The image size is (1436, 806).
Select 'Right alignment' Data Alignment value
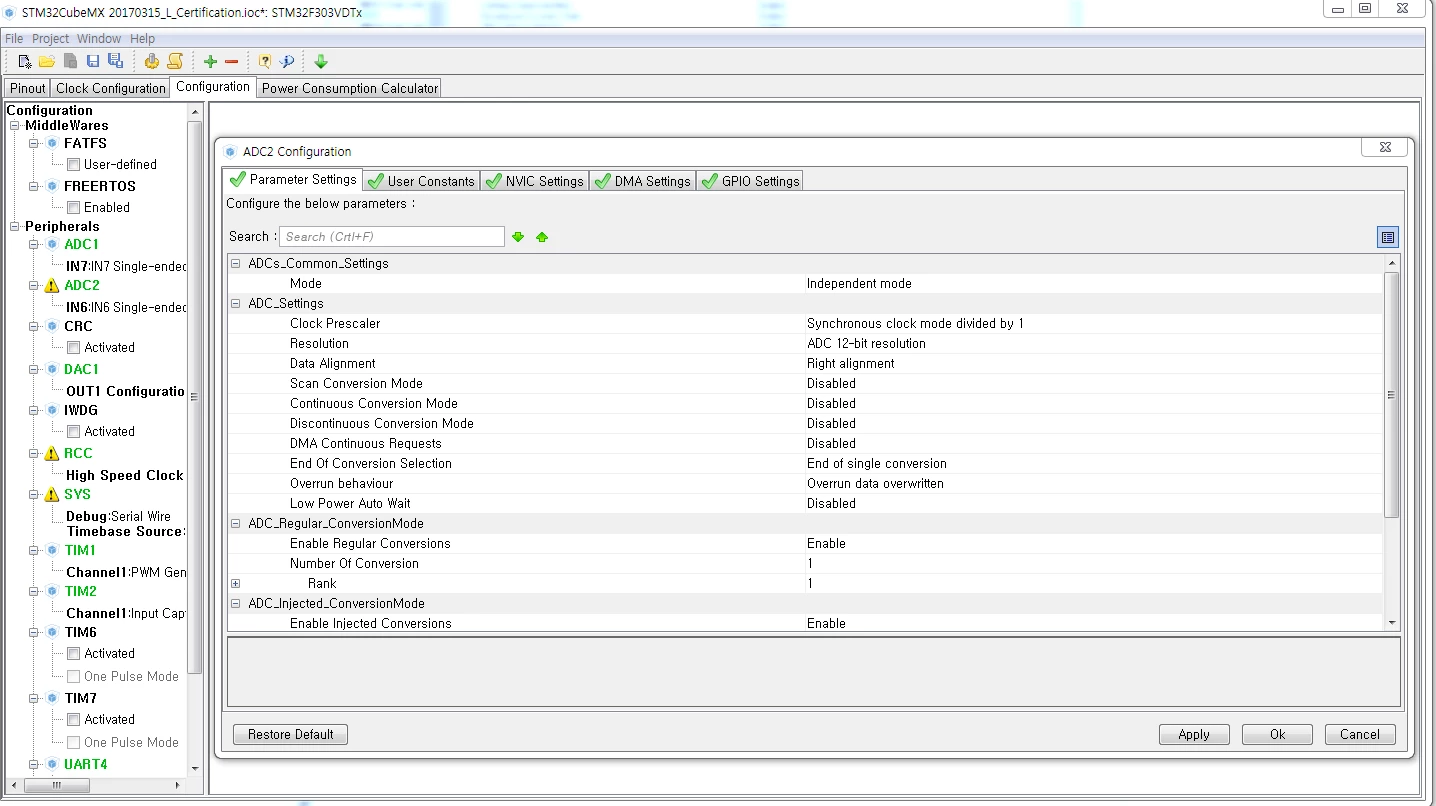pos(851,364)
